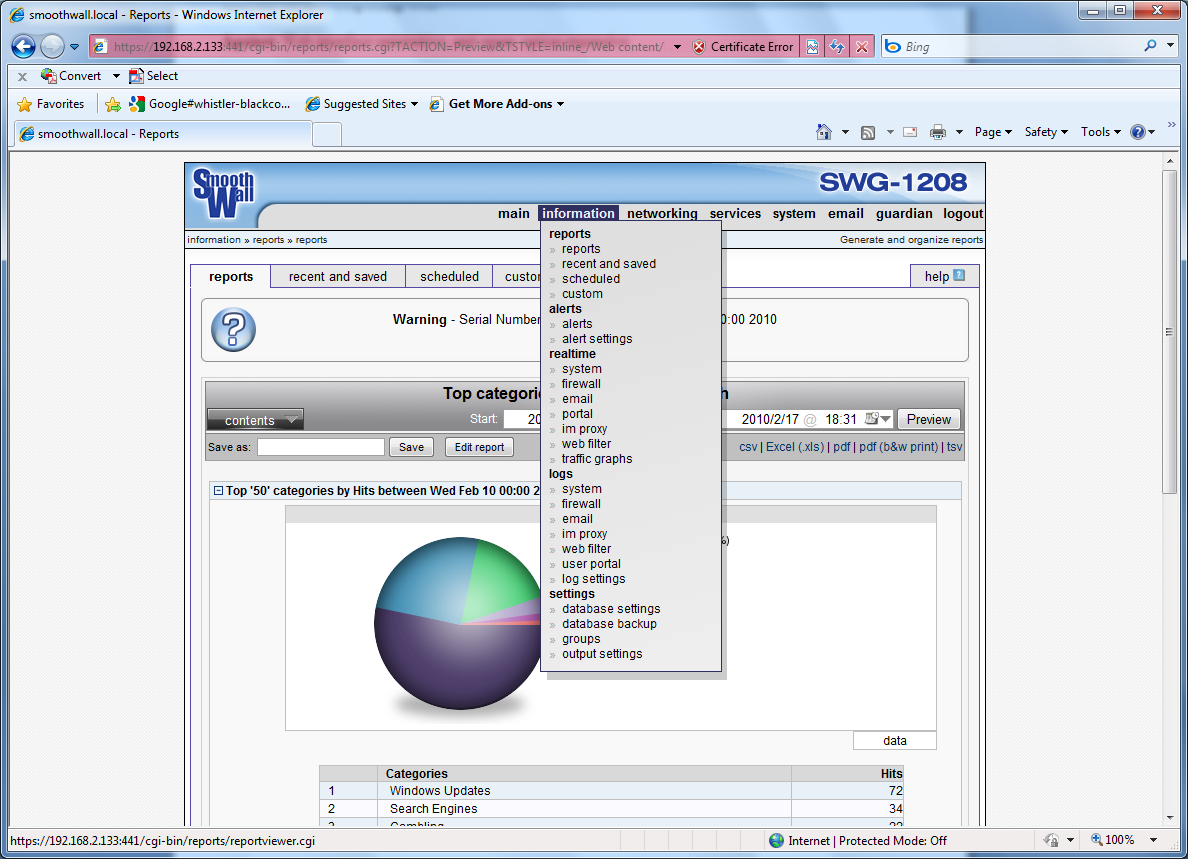1188x859 pixels.
Task: Open the services navigation menu
Action: click(735, 214)
